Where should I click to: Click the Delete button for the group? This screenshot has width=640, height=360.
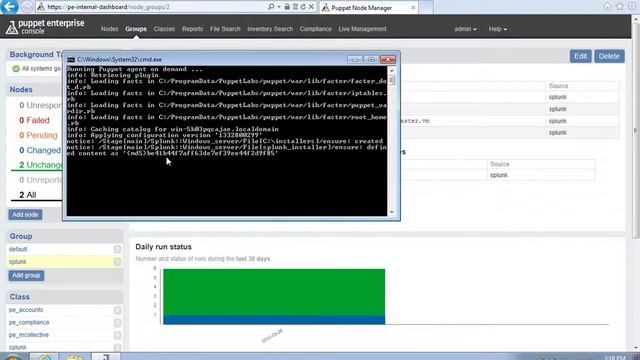coord(609,56)
